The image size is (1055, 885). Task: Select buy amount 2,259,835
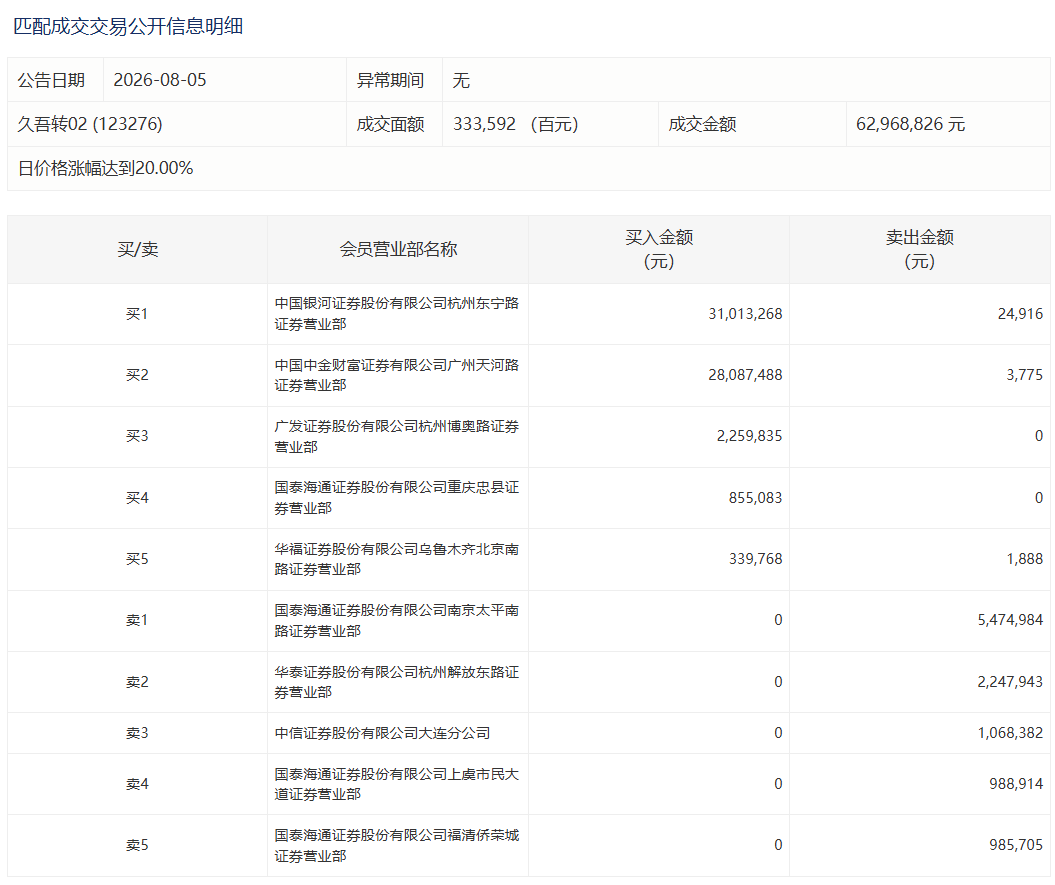coord(749,436)
